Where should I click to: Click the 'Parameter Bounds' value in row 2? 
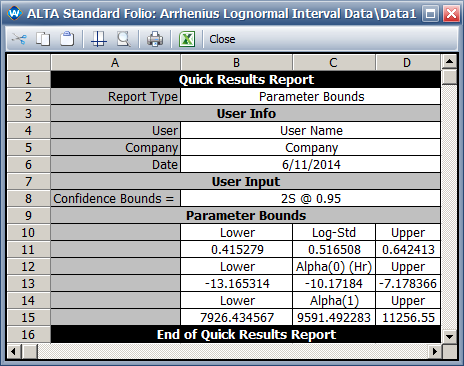pyautogui.click(x=311, y=97)
